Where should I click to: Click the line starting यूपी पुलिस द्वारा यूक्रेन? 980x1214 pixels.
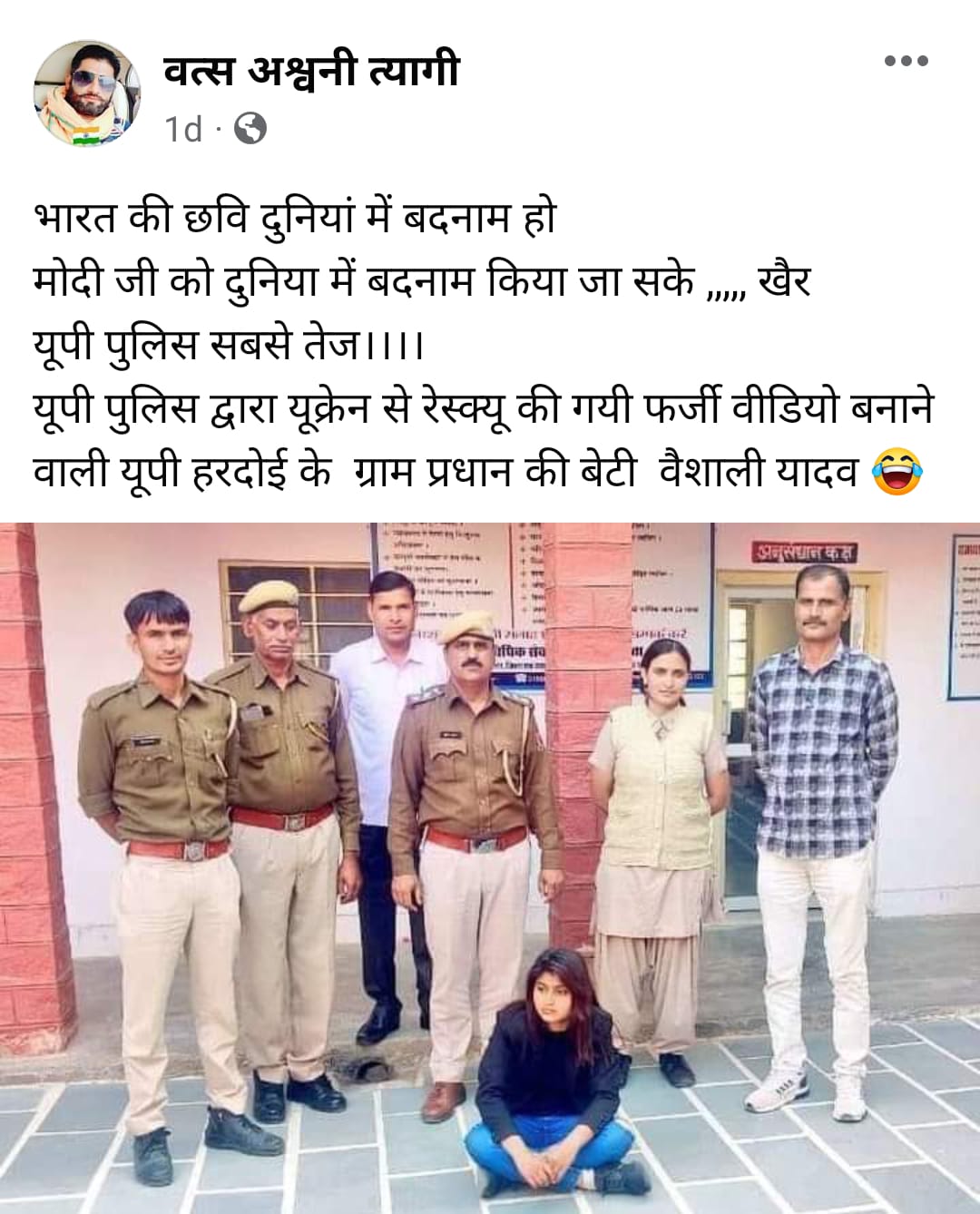coord(484,407)
